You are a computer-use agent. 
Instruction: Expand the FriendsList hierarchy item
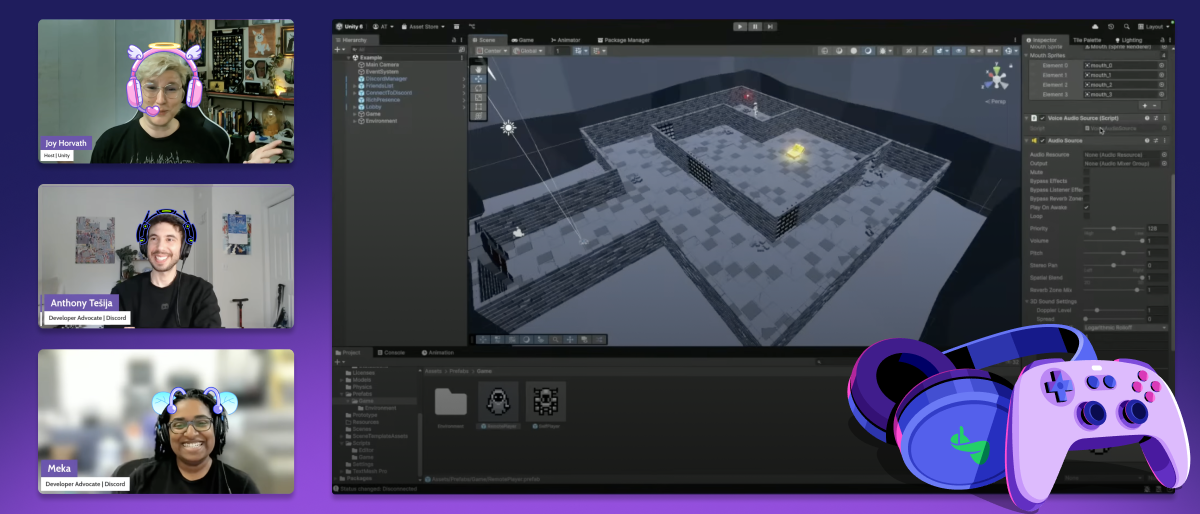point(354,86)
